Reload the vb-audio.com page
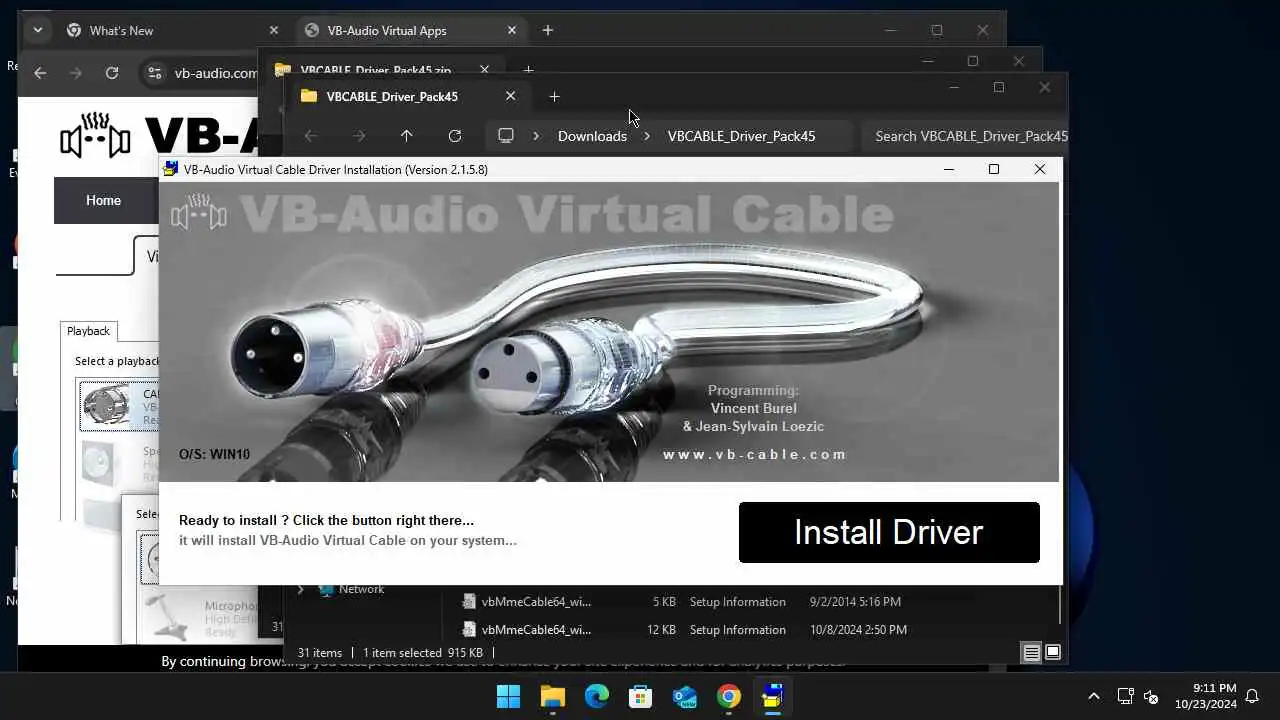This screenshot has height=720, width=1280. click(112, 73)
